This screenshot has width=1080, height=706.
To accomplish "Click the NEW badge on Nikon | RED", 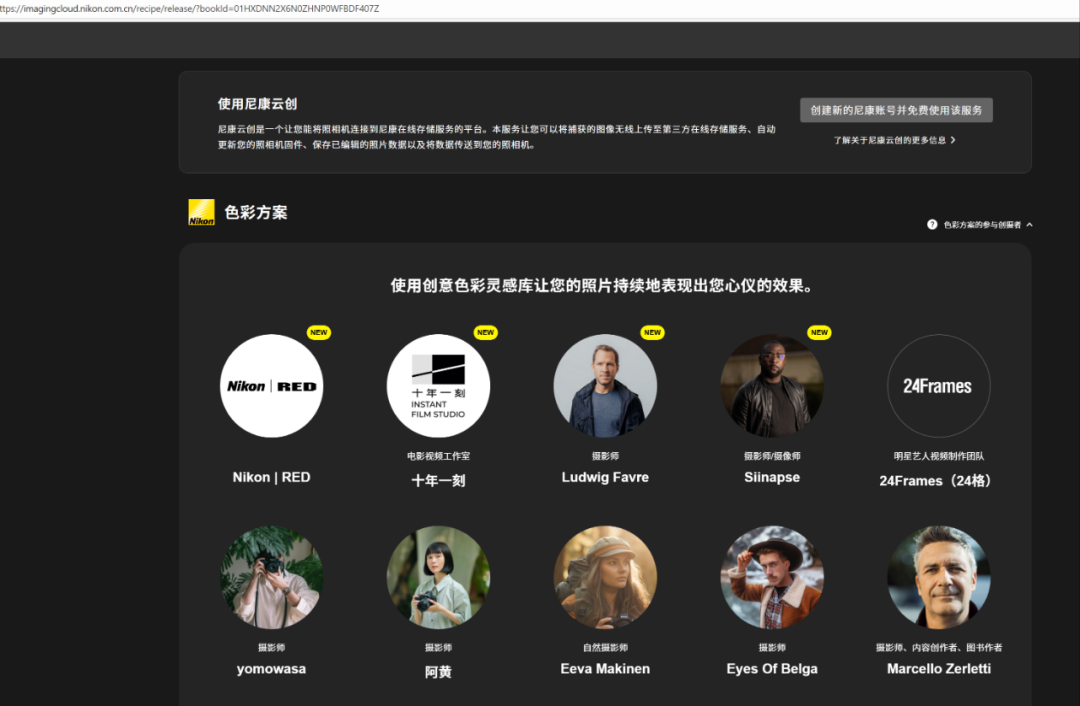I will 319,333.
